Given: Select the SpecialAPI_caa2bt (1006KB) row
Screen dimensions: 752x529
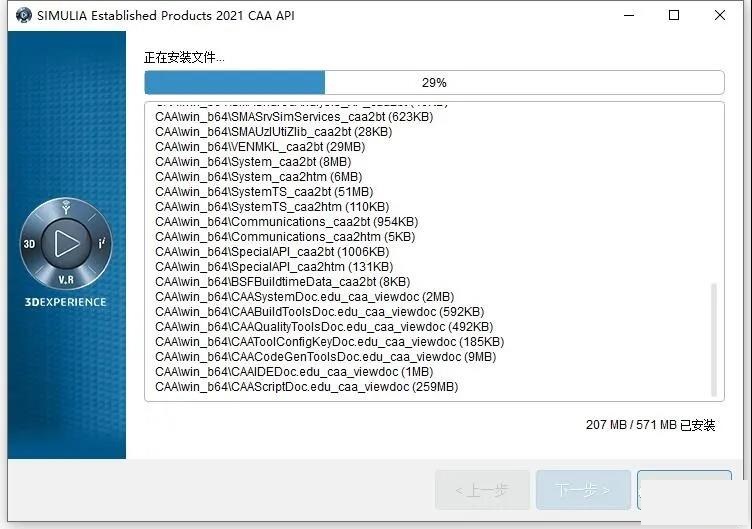Looking at the screenshot, I should click(272, 251).
